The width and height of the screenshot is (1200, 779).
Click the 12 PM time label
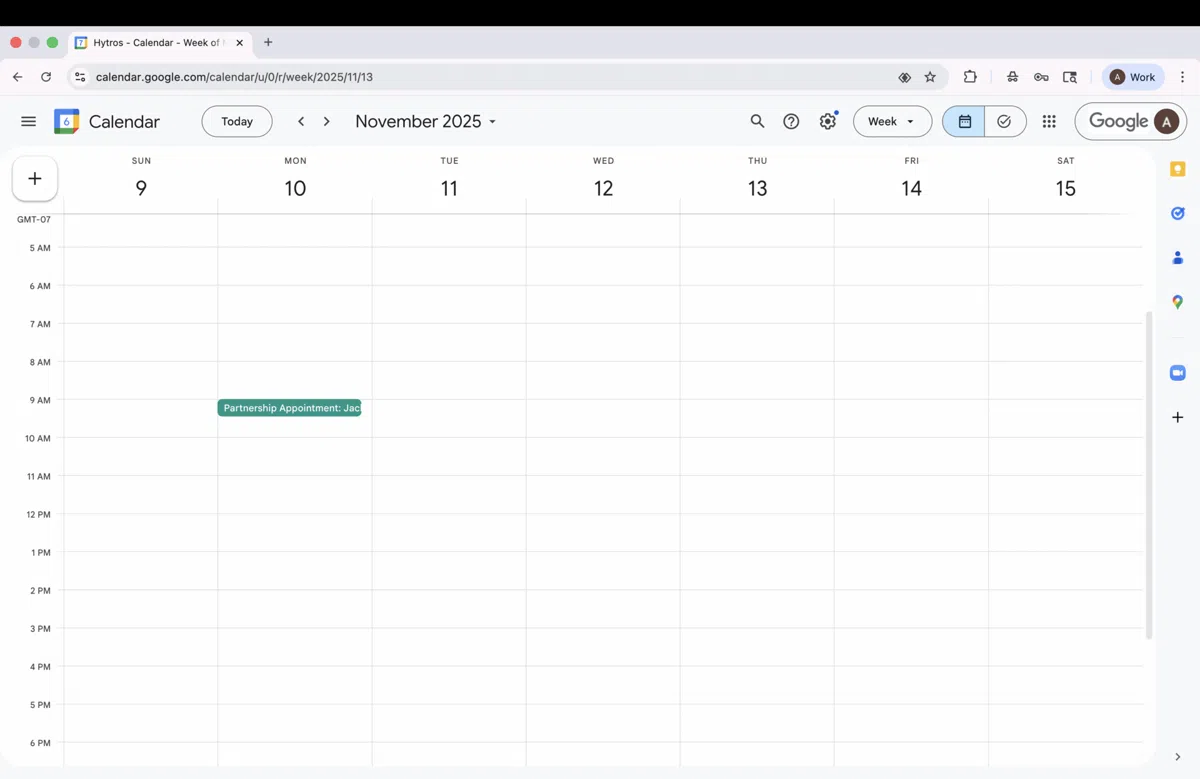[x=39, y=514]
